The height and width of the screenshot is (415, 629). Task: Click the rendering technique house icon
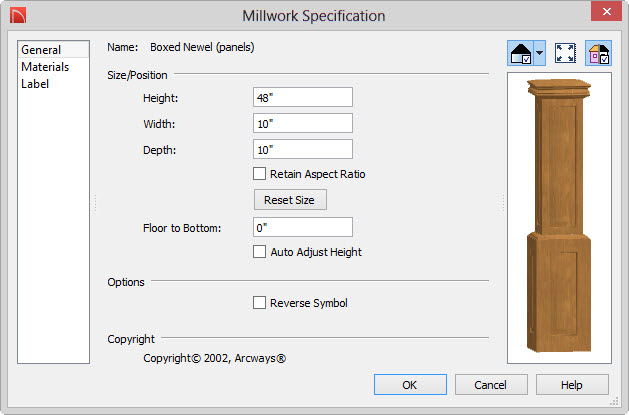(x=521, y=53)
